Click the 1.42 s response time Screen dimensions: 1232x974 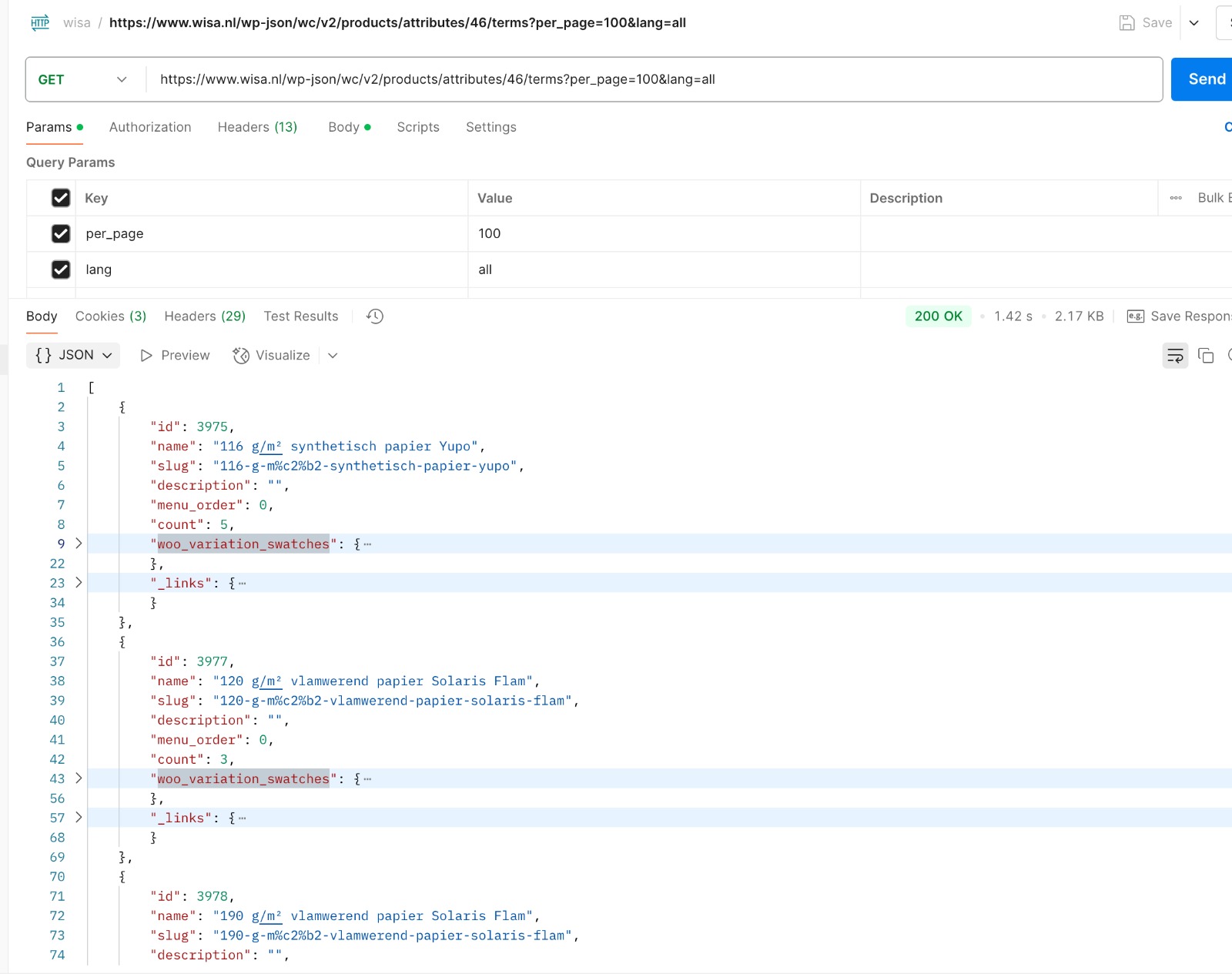click(1013, 316)
